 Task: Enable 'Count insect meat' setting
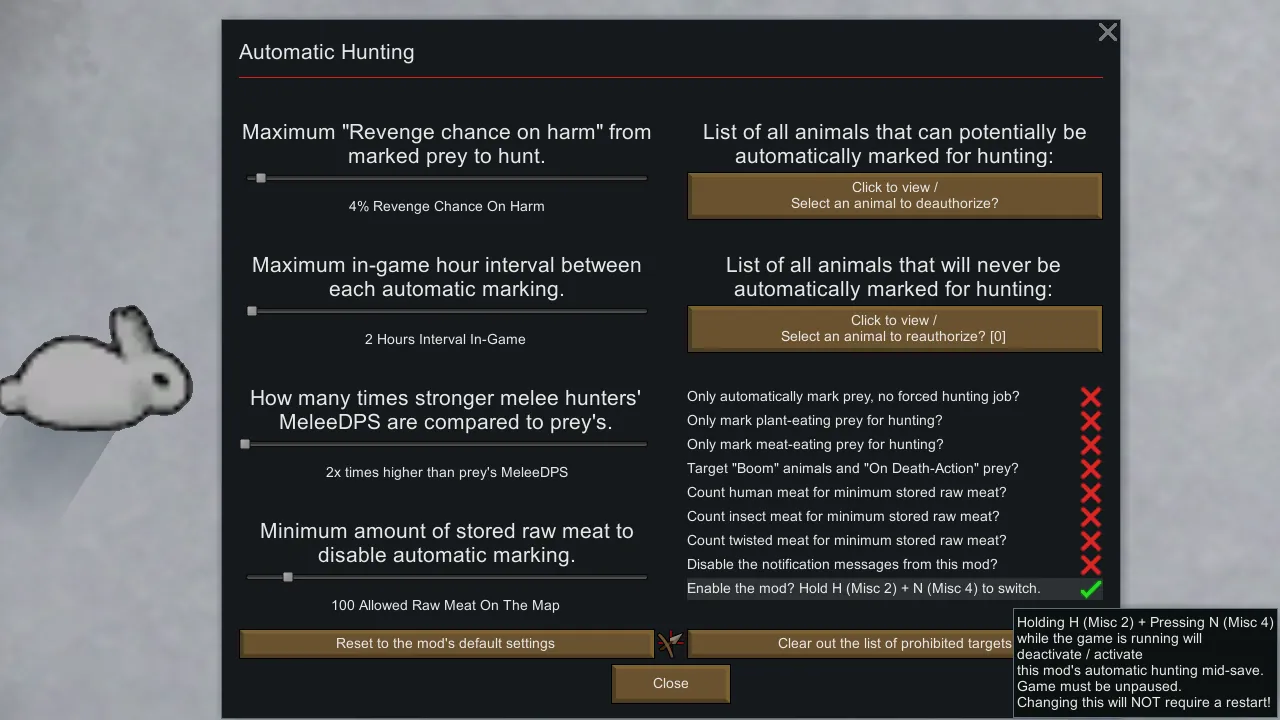tap(1090, 517)
